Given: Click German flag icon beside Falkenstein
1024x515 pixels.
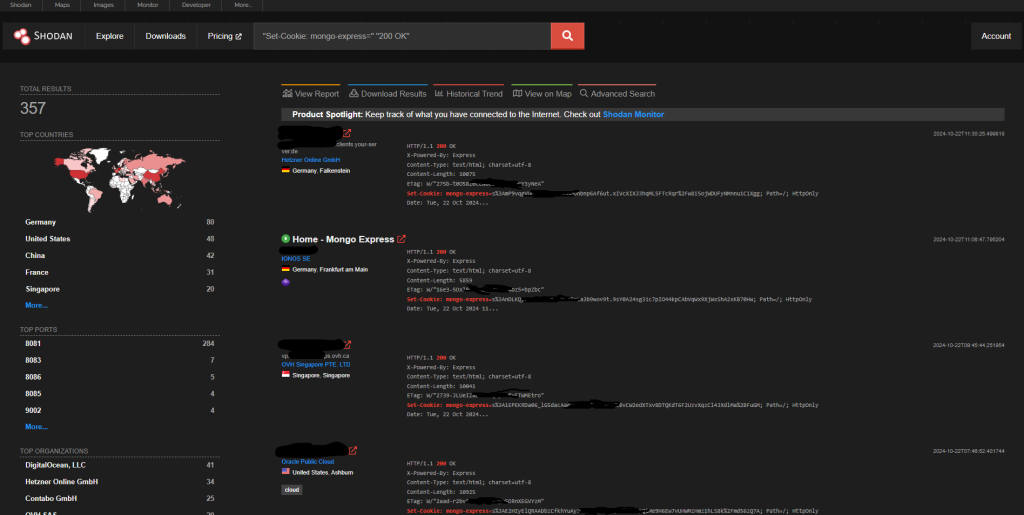Looking at the screenshot, I should tap(285, 170).
